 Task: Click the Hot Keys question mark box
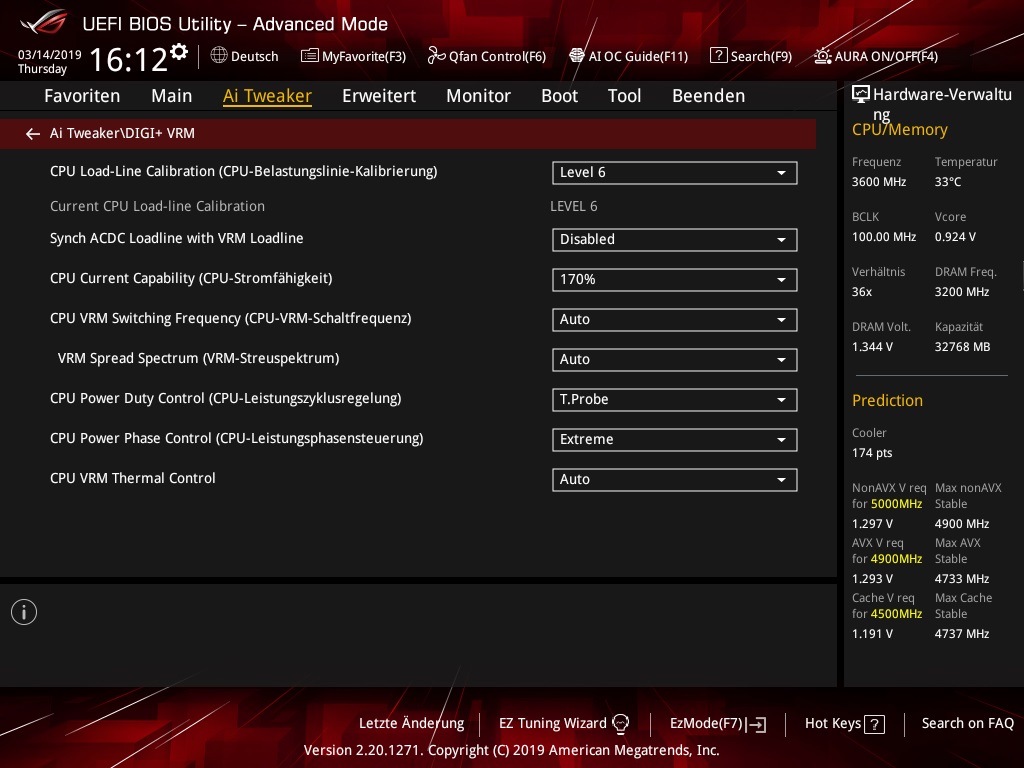pyautogui.click(x=874, y=724)
